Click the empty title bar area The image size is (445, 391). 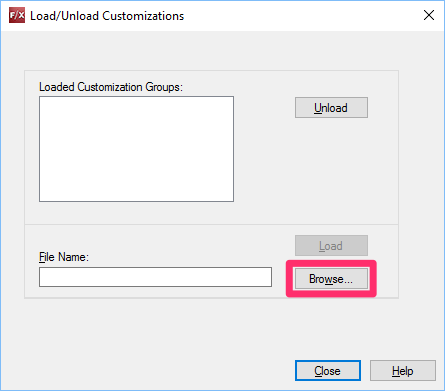(x=300, y=15)
